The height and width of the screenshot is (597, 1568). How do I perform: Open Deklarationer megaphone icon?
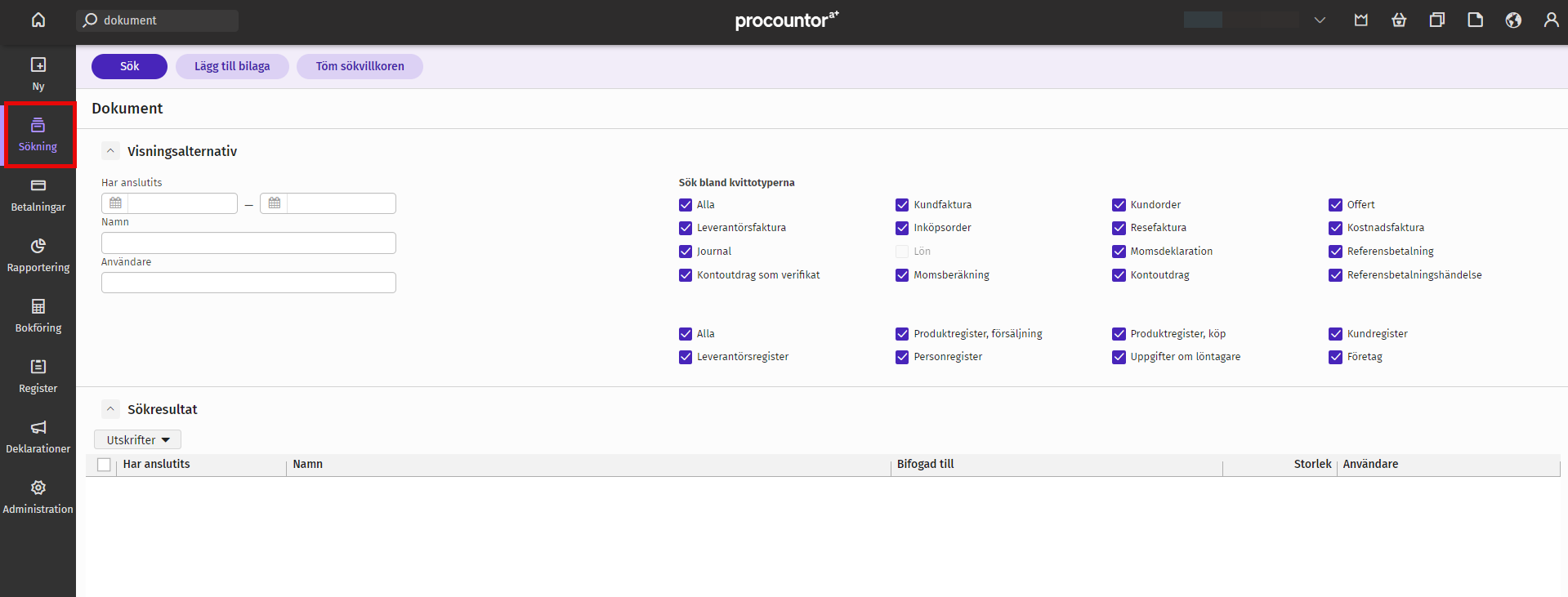tap(38, 427)
